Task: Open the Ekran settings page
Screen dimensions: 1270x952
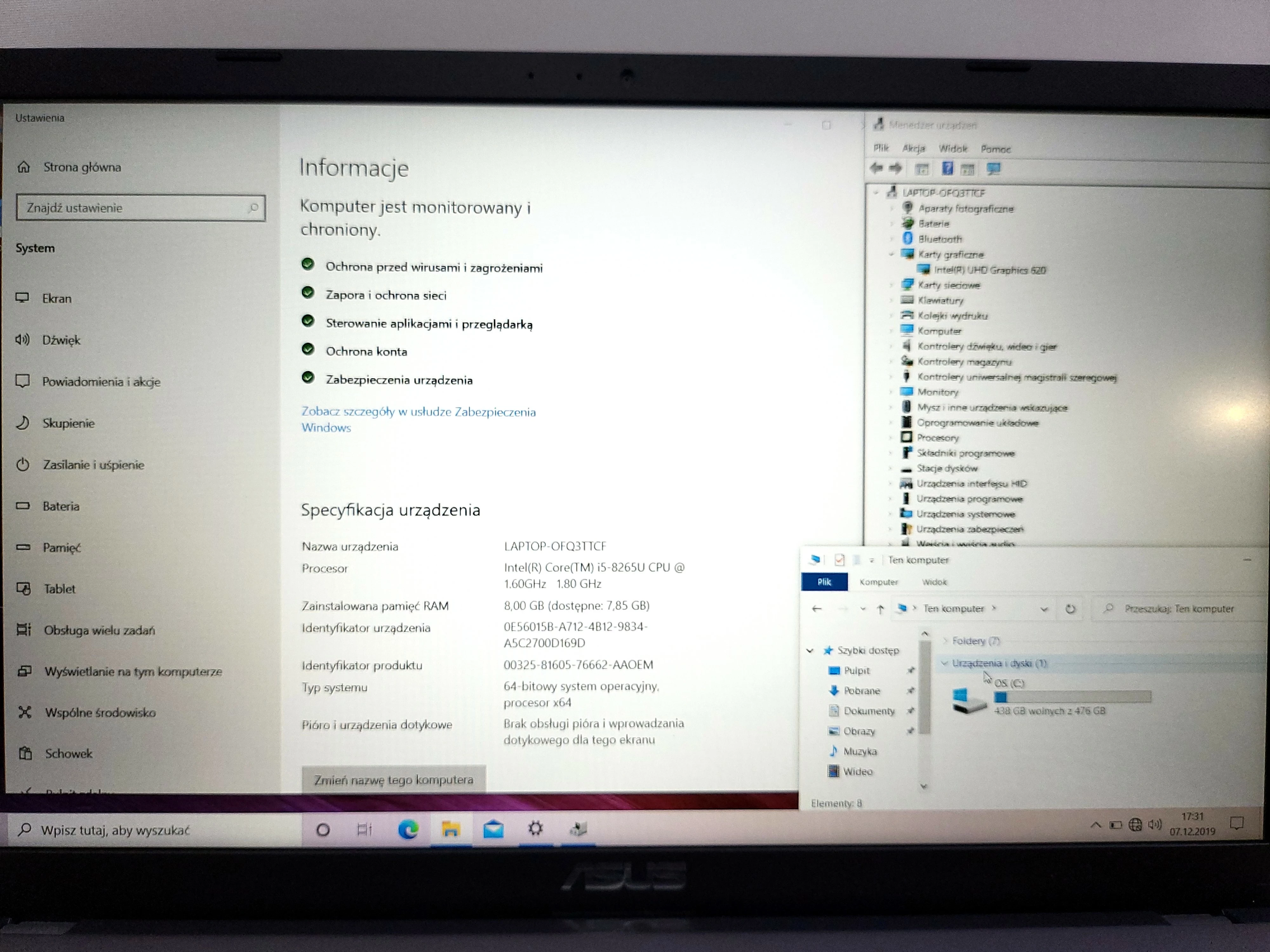Action: click(44, 298)
